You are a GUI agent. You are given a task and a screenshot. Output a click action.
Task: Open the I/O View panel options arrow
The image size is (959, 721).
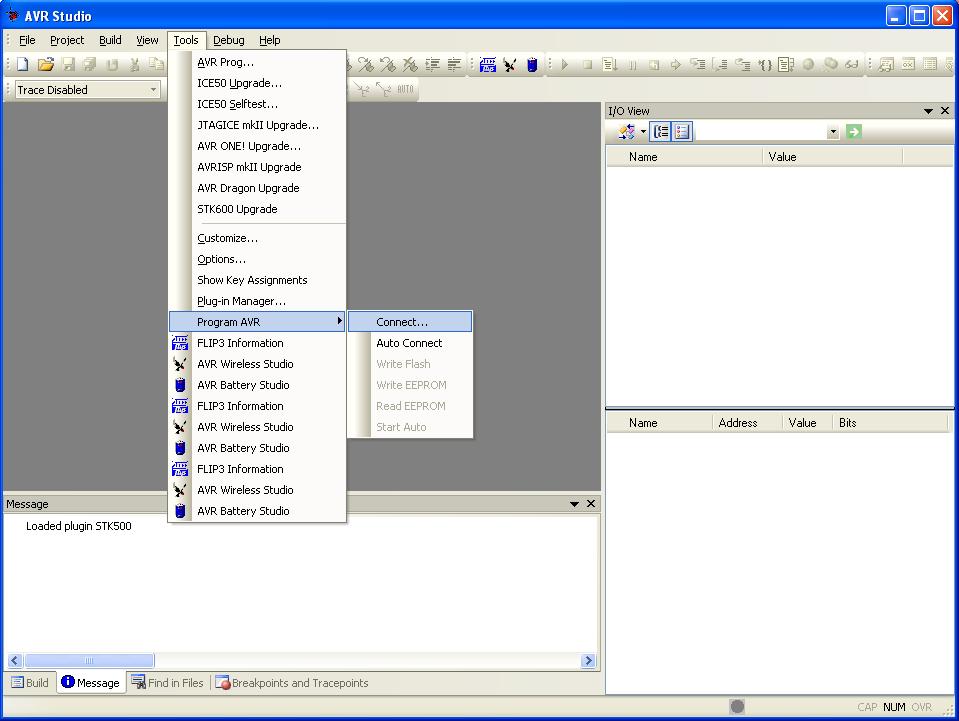[x=928, y=111]
